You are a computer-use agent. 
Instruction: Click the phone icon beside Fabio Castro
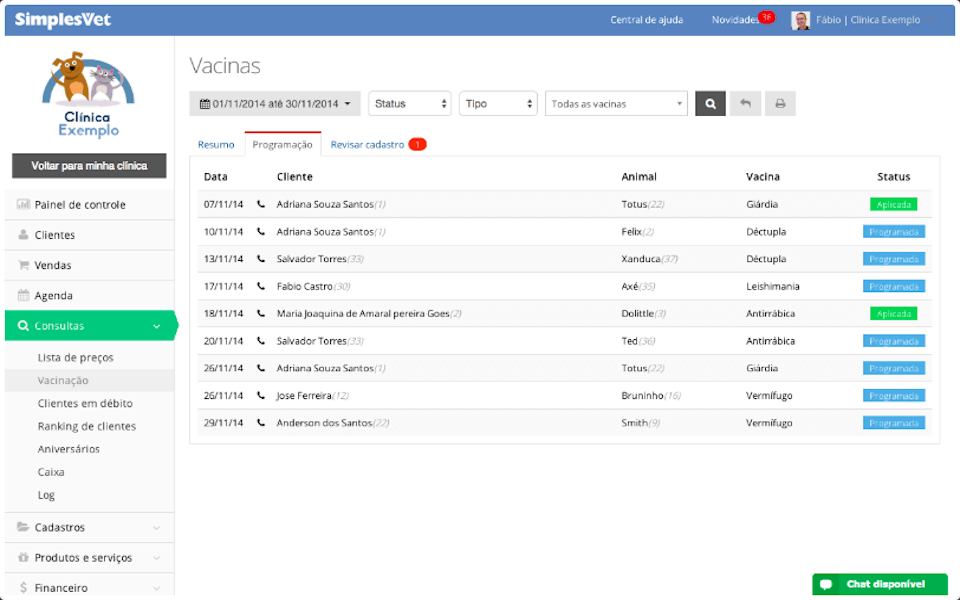pyautogui.click(x=262, y=286)
